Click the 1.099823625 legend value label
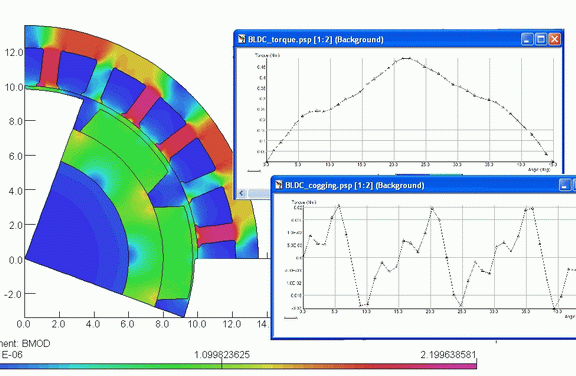Viewport: 576px width, 376px height. 222,355
